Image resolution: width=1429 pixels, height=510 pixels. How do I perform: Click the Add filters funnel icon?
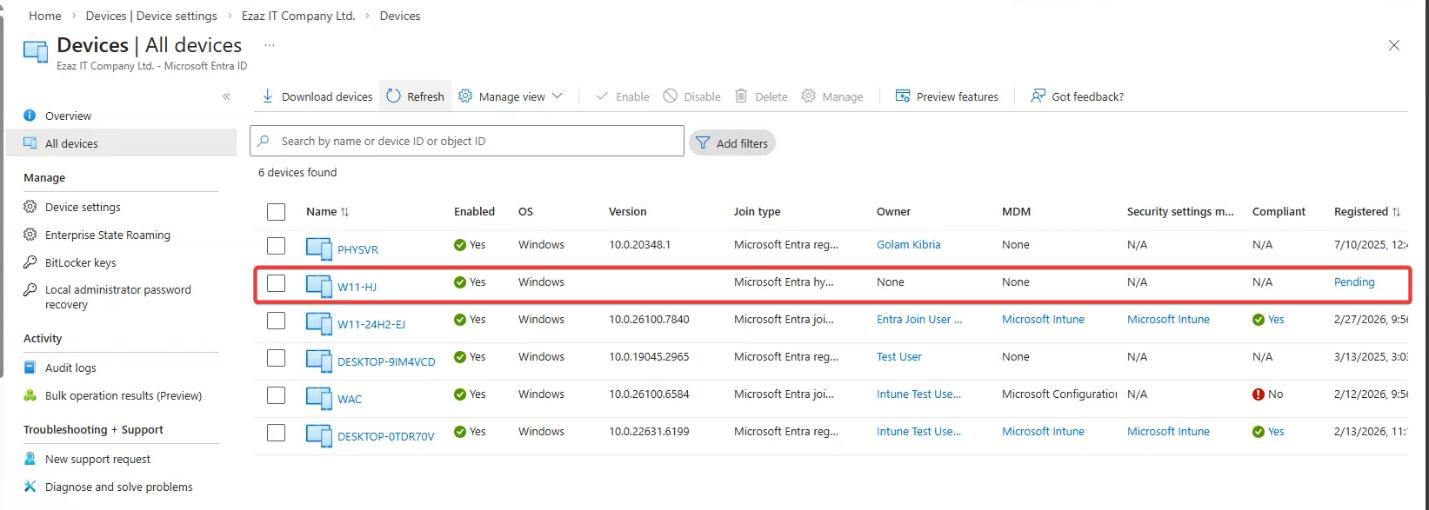[703, 143]
